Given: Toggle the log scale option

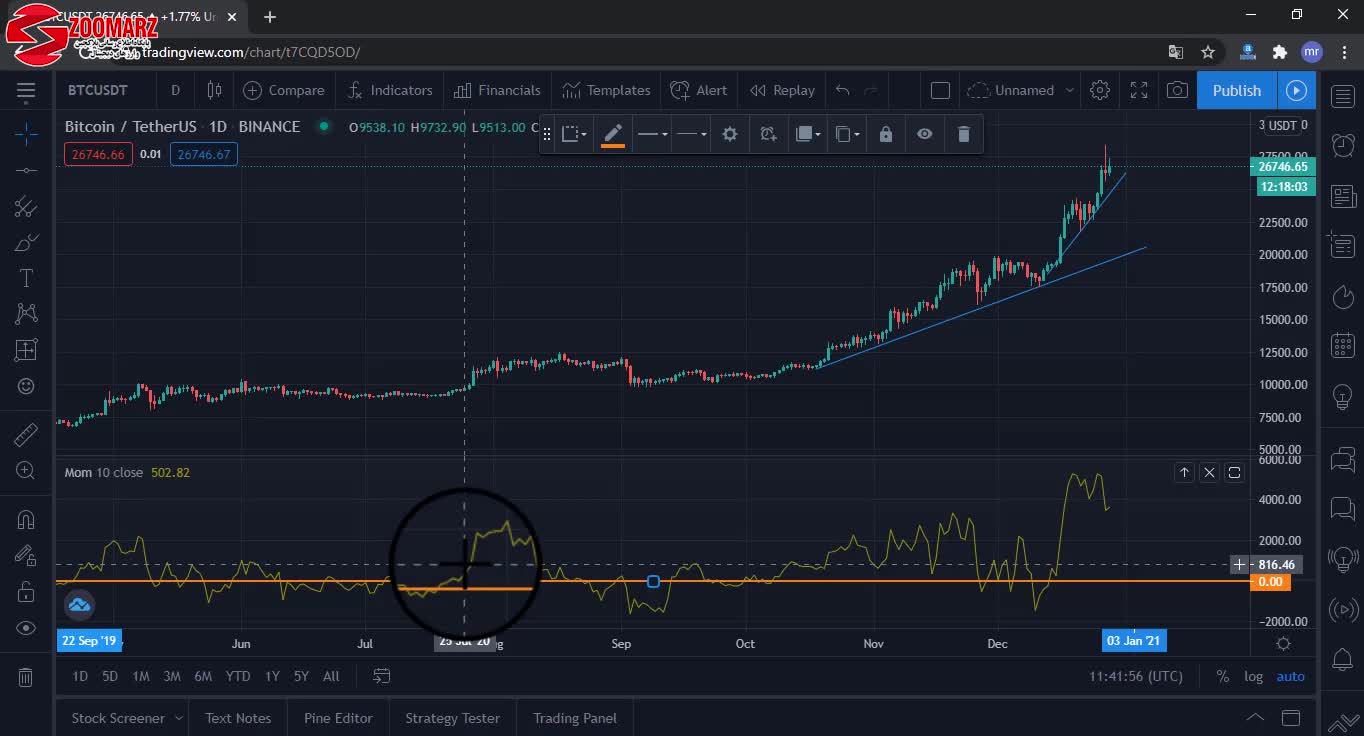Looking at the screenshot, I should [x=1253, y=677].
